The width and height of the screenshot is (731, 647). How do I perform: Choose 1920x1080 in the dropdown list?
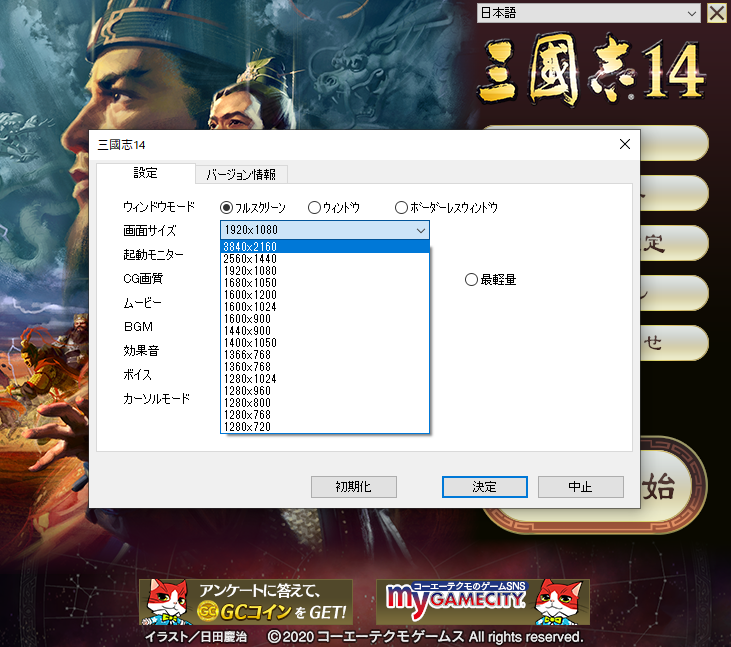click(x=324, y=271)
